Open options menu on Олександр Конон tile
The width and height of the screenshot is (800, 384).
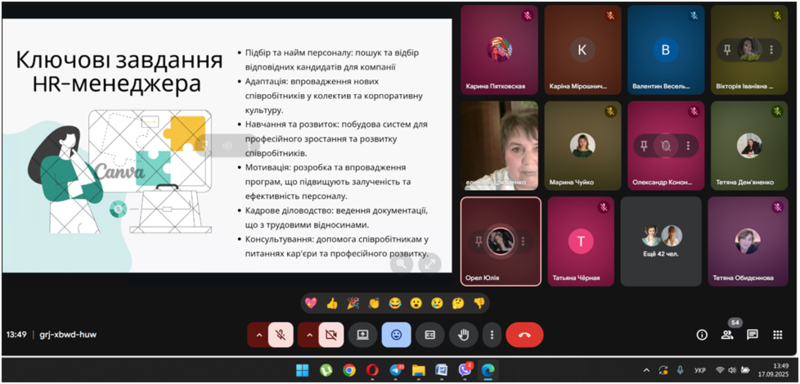point(688,146)
